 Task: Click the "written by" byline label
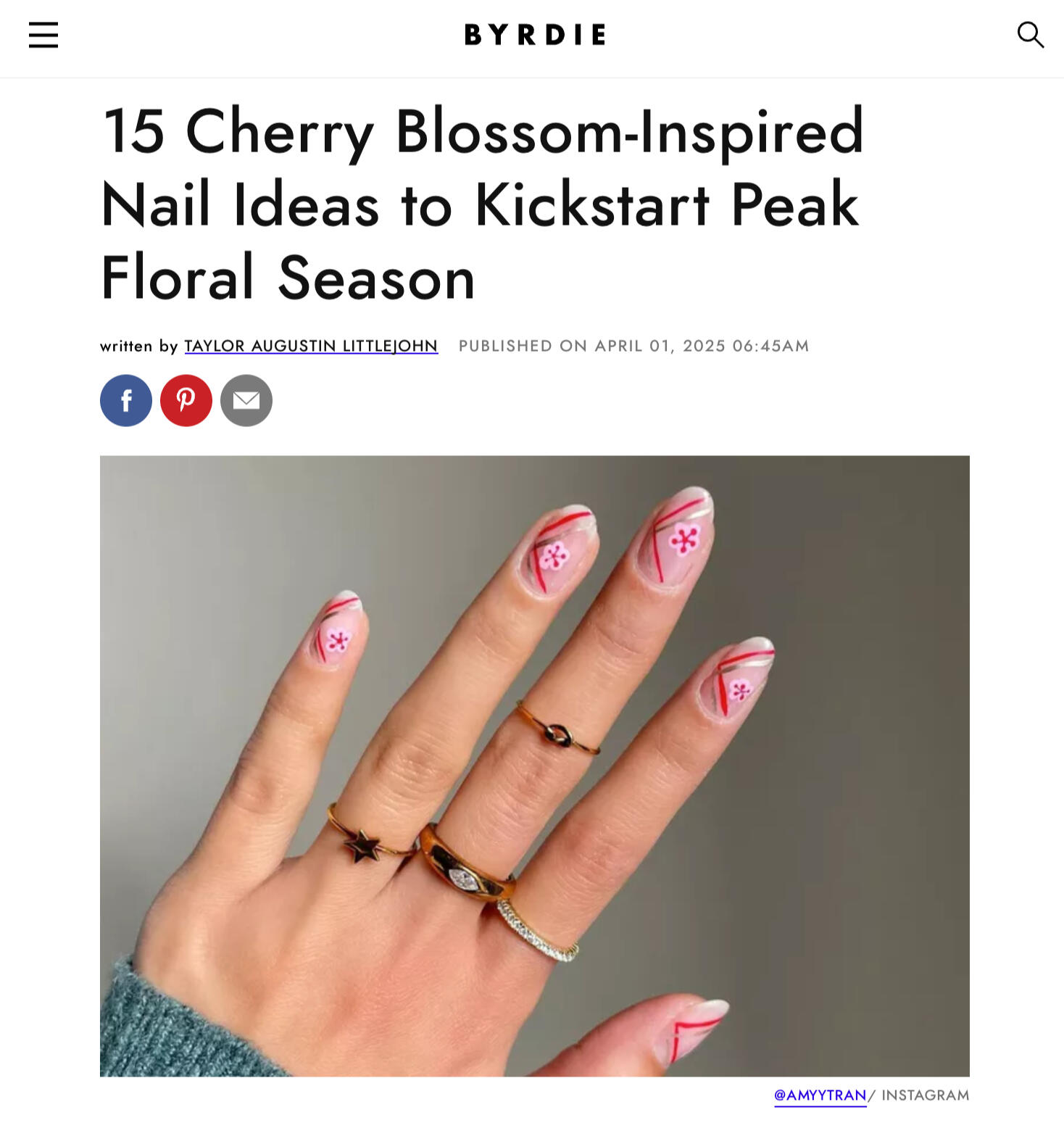pos(138,346)
